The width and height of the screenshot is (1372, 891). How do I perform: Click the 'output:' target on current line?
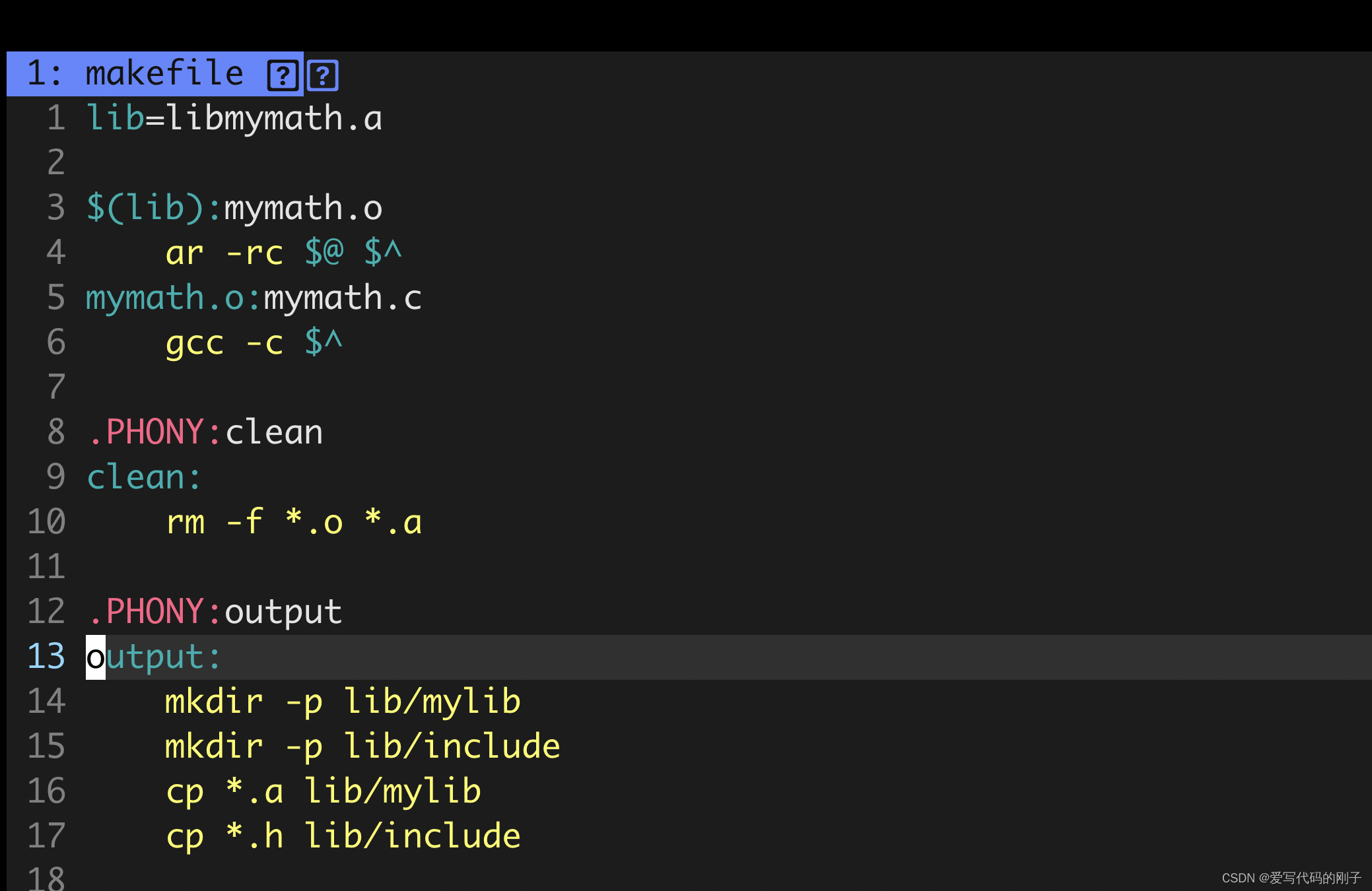click(x=153, y=657)
